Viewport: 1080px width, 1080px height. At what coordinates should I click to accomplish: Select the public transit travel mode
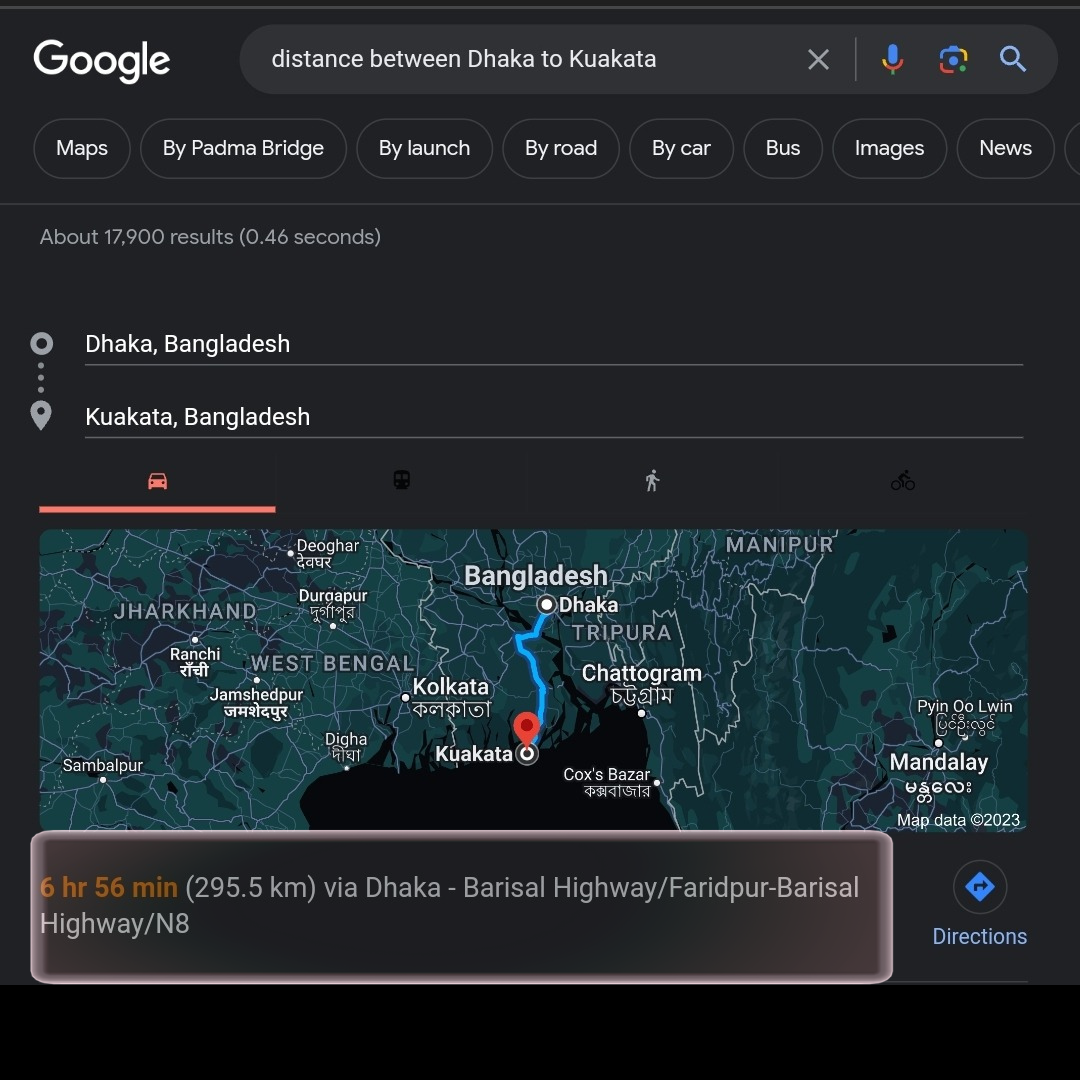402,480
